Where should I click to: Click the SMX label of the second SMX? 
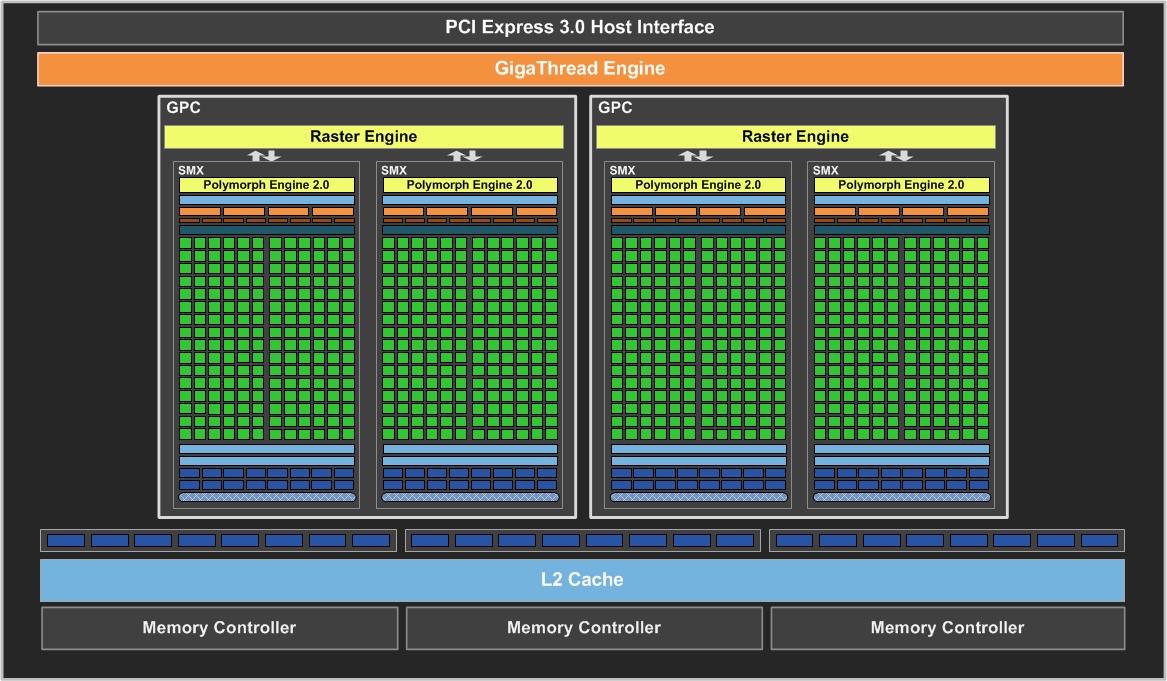click(394, 170)
